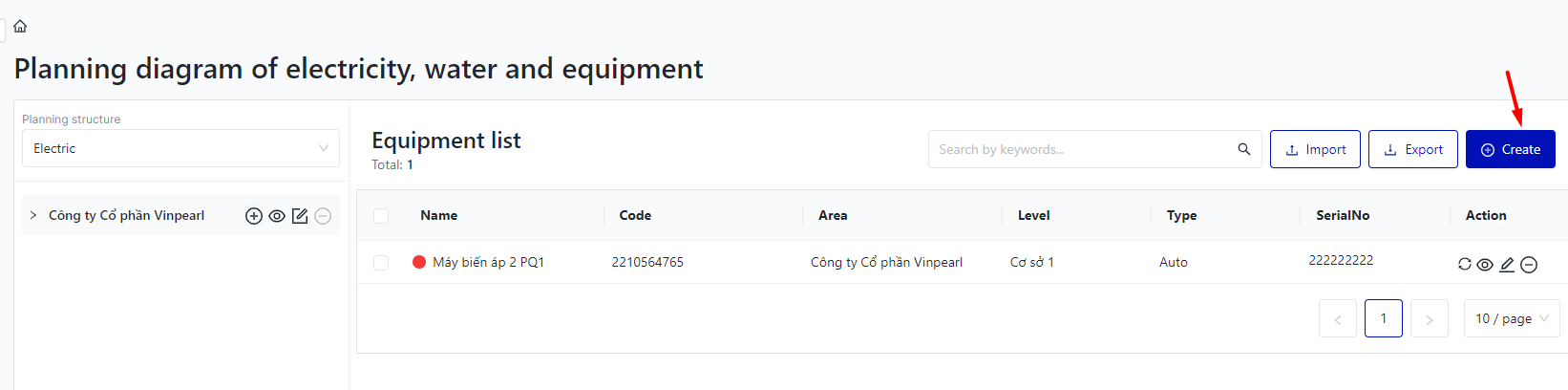
Task: Go to the home icon breadcrumb
Action: pyautogui.click(x=20, y=26)
